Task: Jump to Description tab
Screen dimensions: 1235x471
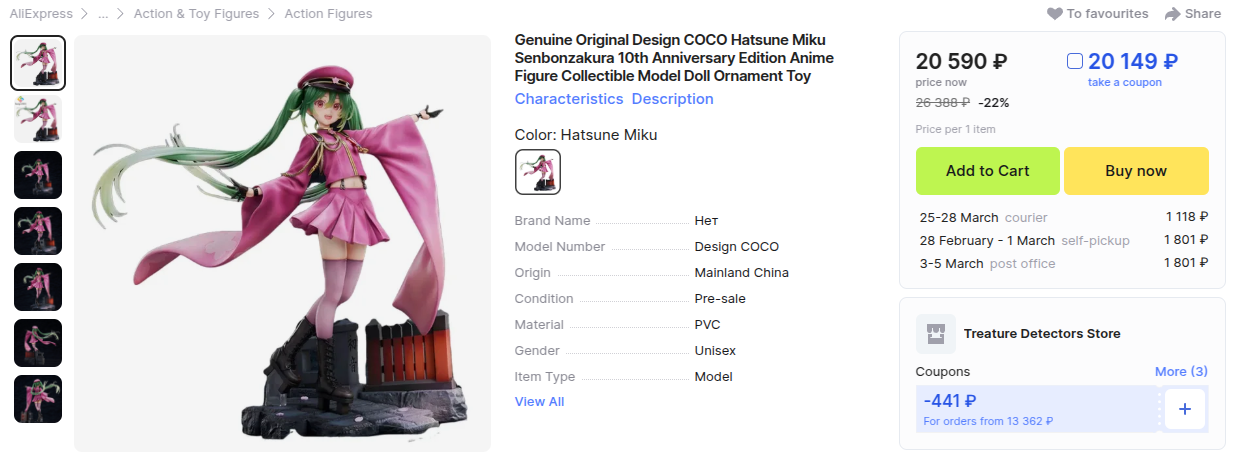Action: 672,99
